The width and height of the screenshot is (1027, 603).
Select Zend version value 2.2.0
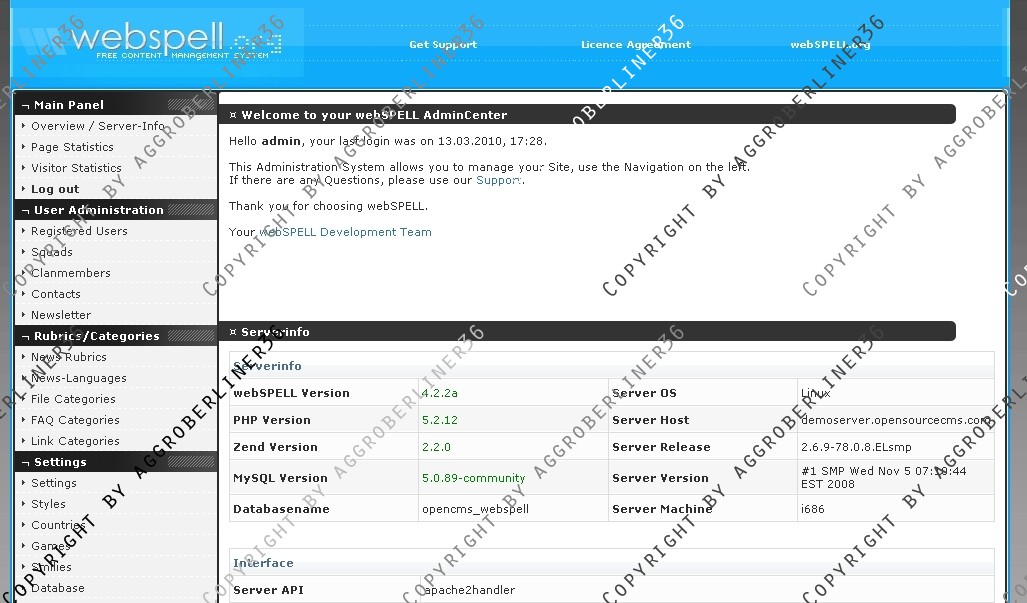436,447
